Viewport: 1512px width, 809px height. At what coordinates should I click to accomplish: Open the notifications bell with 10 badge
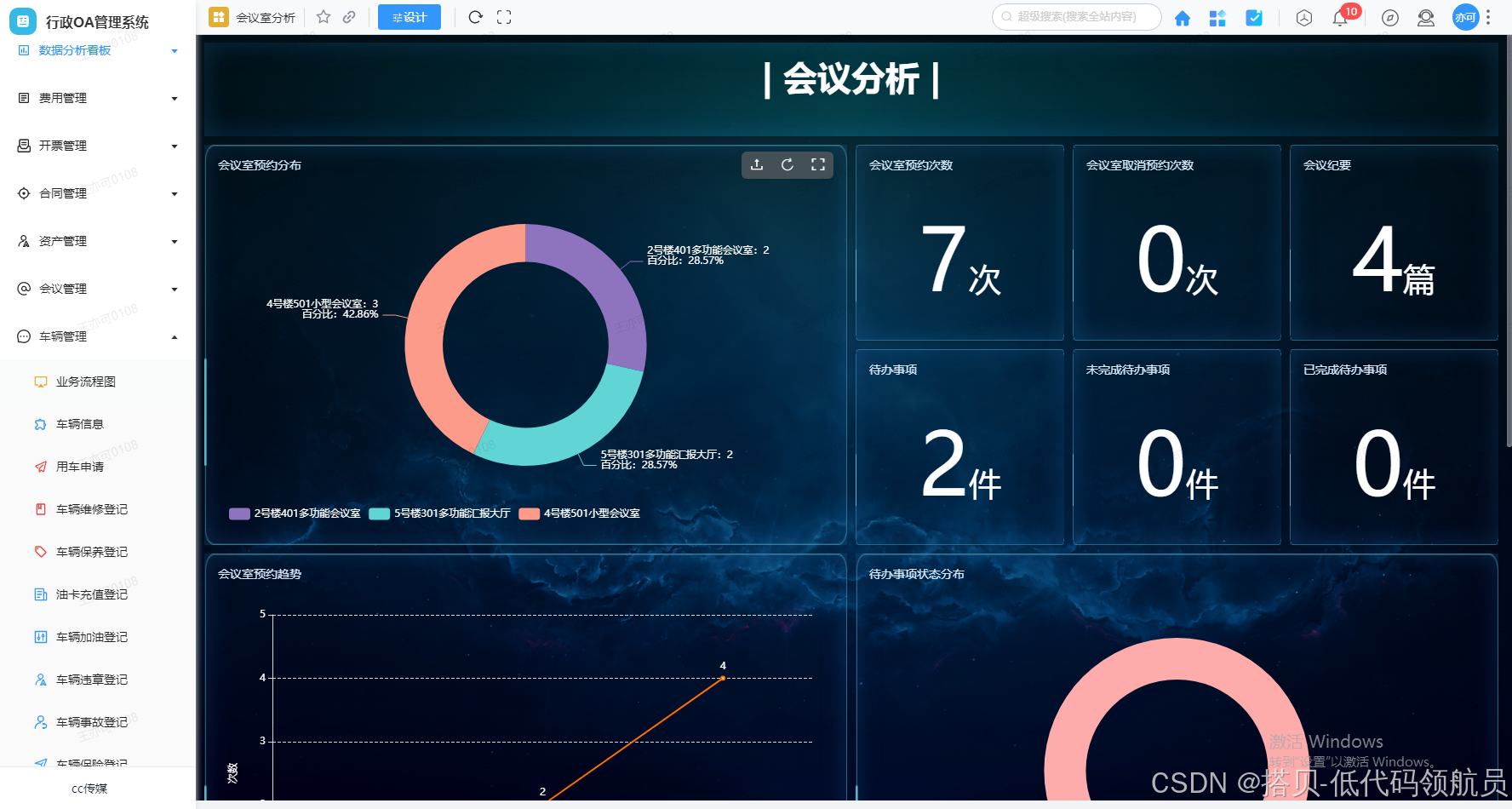click(1339, 18)
